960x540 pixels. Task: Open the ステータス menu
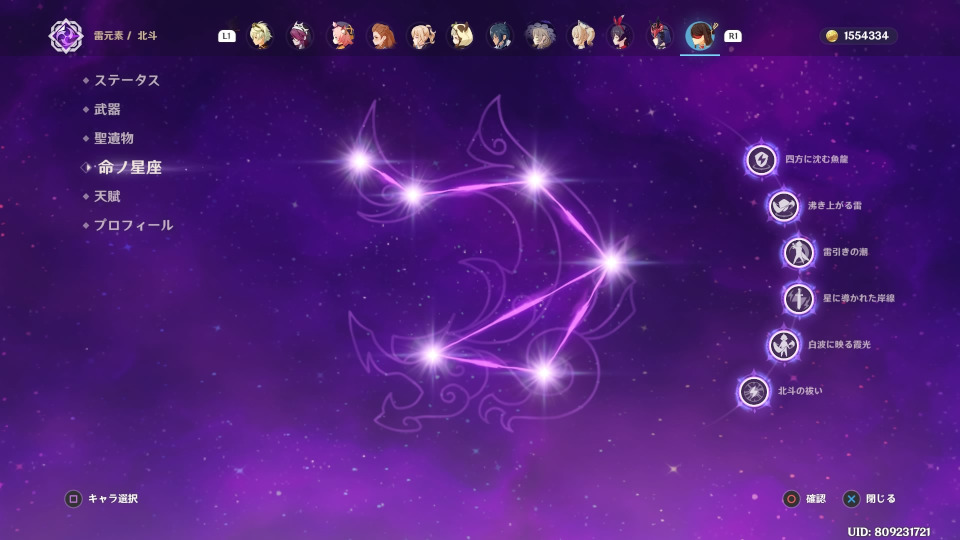pyautogui.click(x=127, y=80)
